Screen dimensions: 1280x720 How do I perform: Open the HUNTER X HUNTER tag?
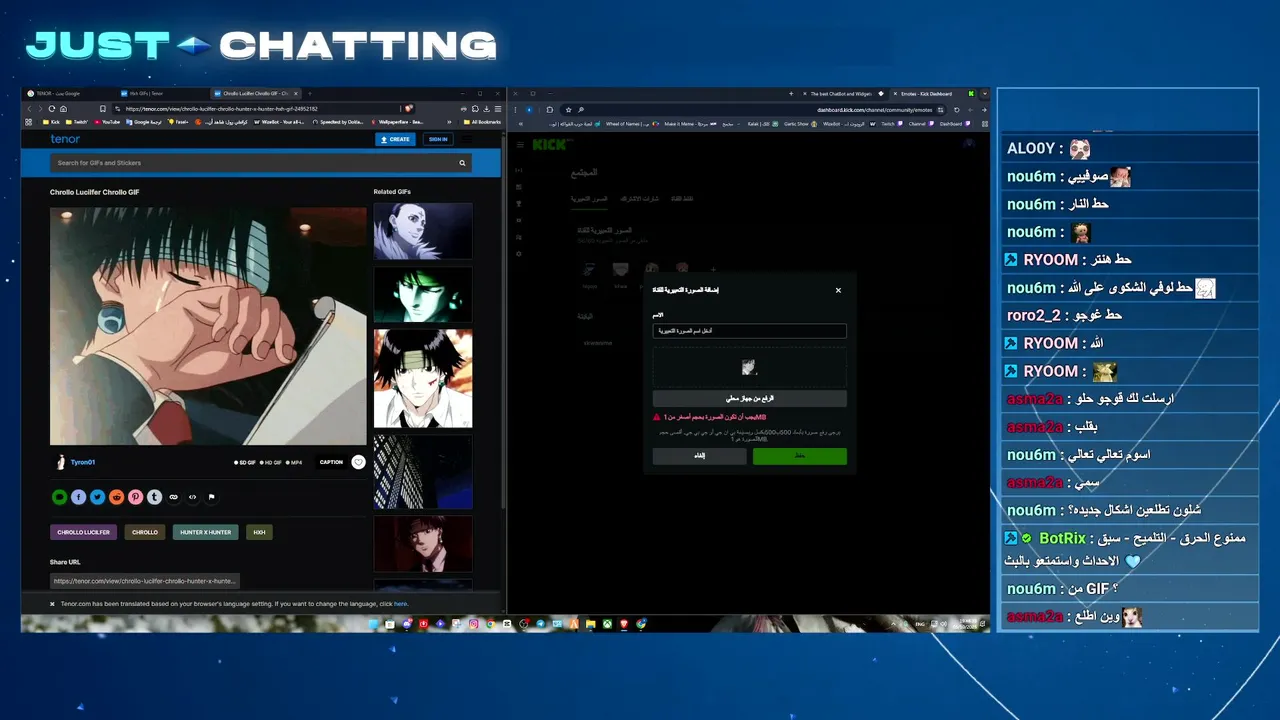[205, 532]
